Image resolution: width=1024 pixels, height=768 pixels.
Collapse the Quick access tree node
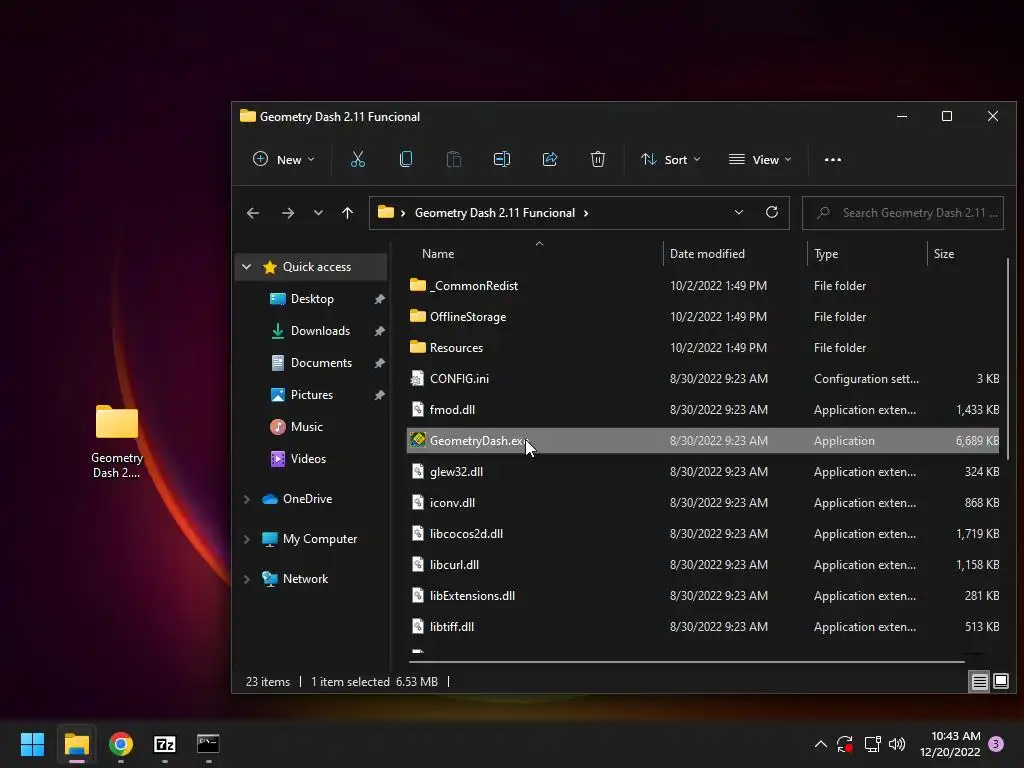point(246,266)
